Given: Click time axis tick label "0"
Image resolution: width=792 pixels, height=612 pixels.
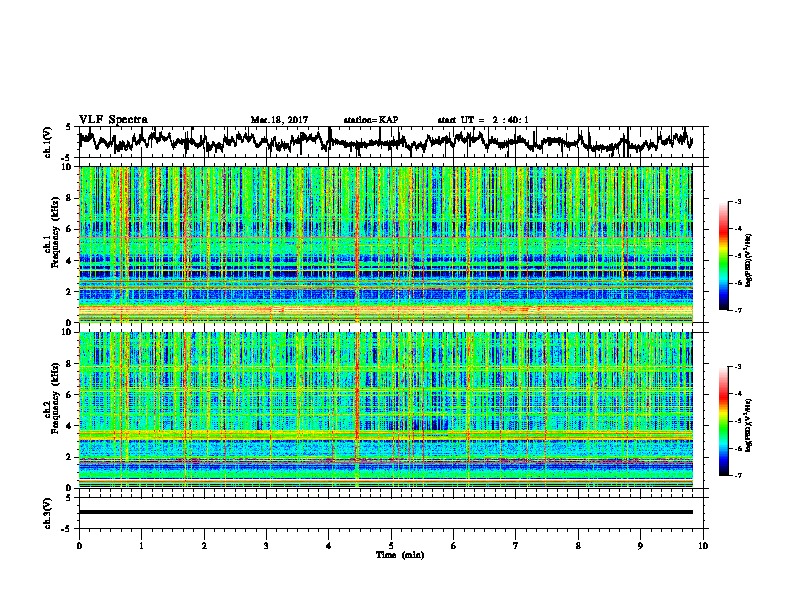Looking at the screenshot, I should coord(79,546).
